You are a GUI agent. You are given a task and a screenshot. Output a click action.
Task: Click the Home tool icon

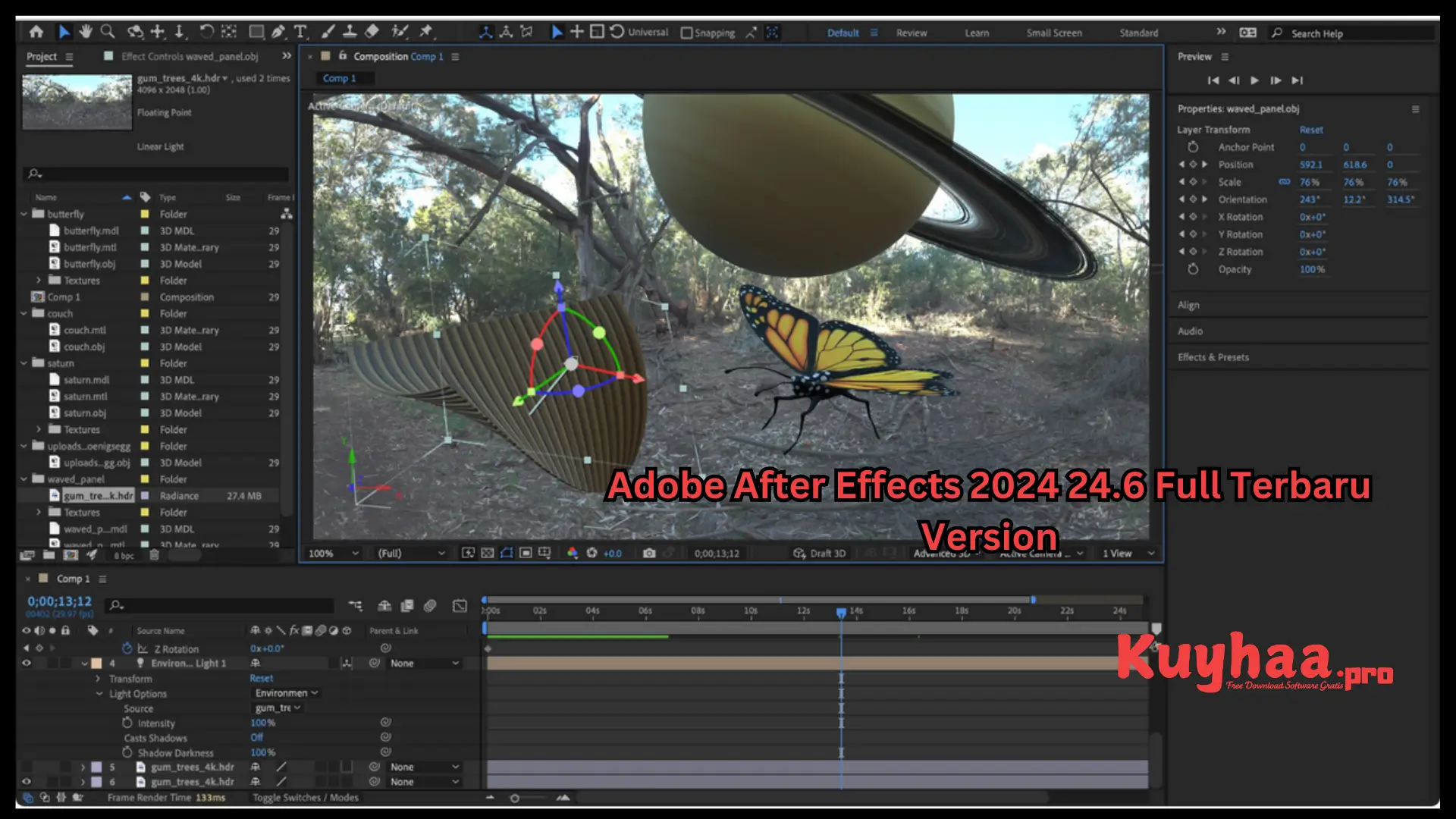click(x=36, y=32)
